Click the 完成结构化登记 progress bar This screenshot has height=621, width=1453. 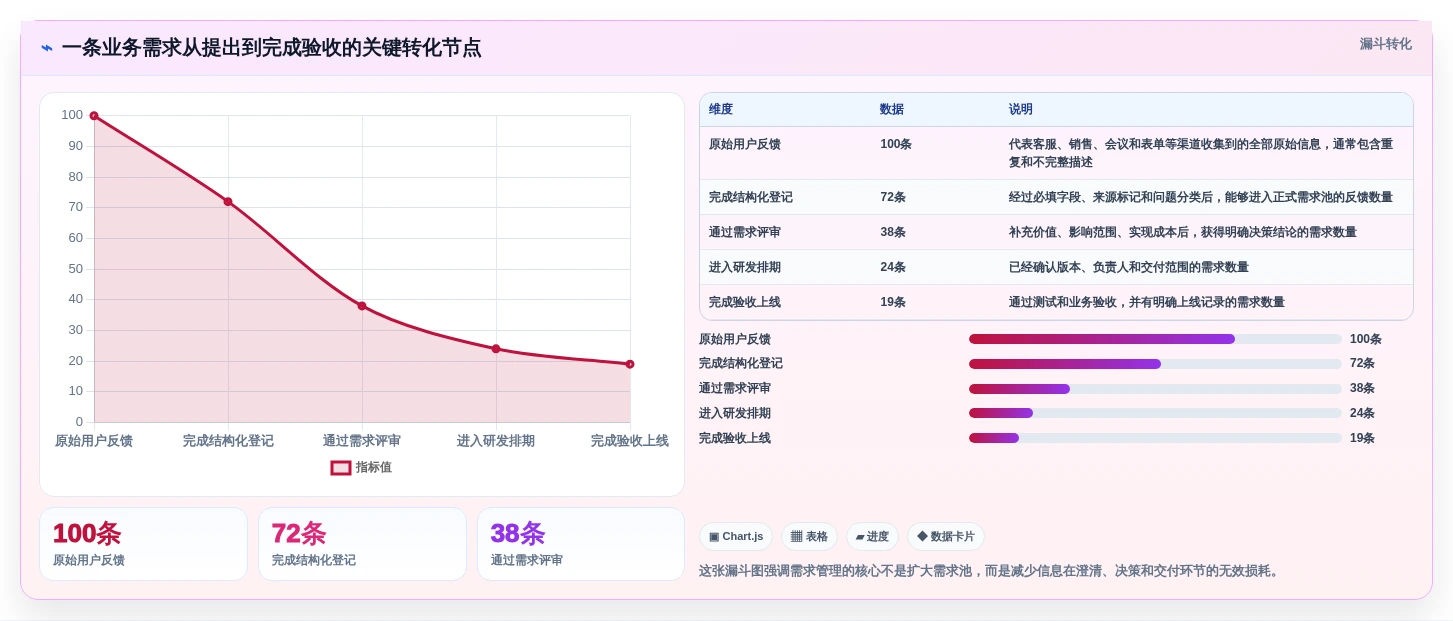pos(1155,364)
